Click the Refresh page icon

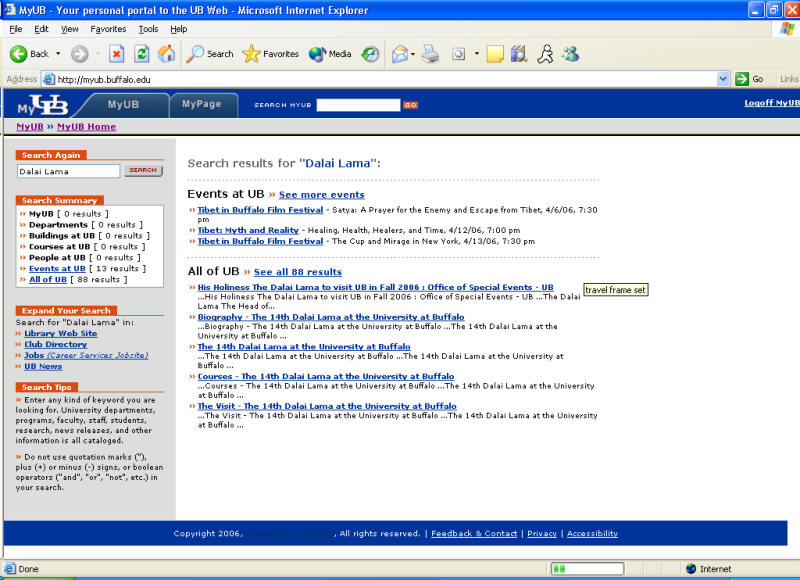click(141, 54)
